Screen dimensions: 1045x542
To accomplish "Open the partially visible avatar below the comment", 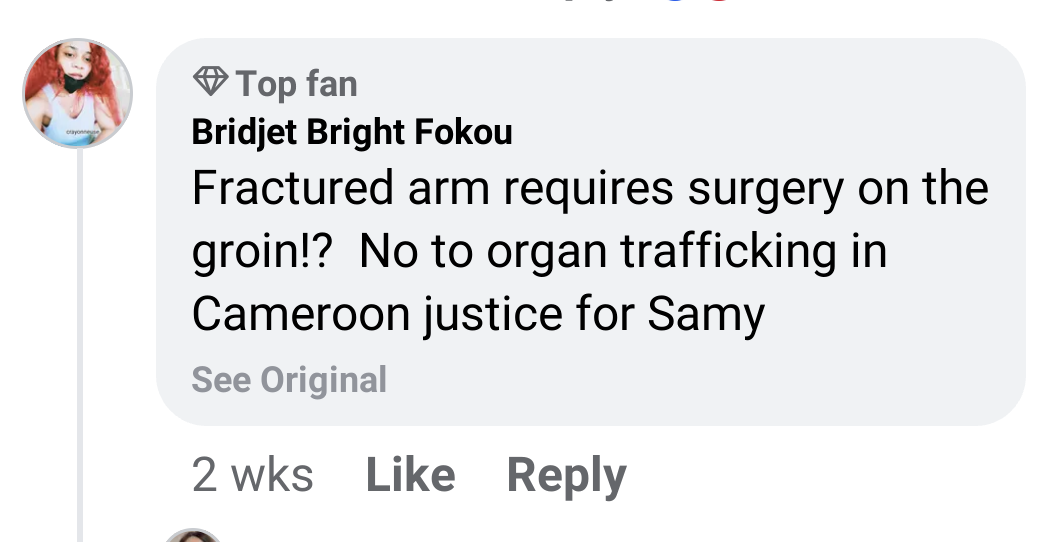I will coord(192,535).
